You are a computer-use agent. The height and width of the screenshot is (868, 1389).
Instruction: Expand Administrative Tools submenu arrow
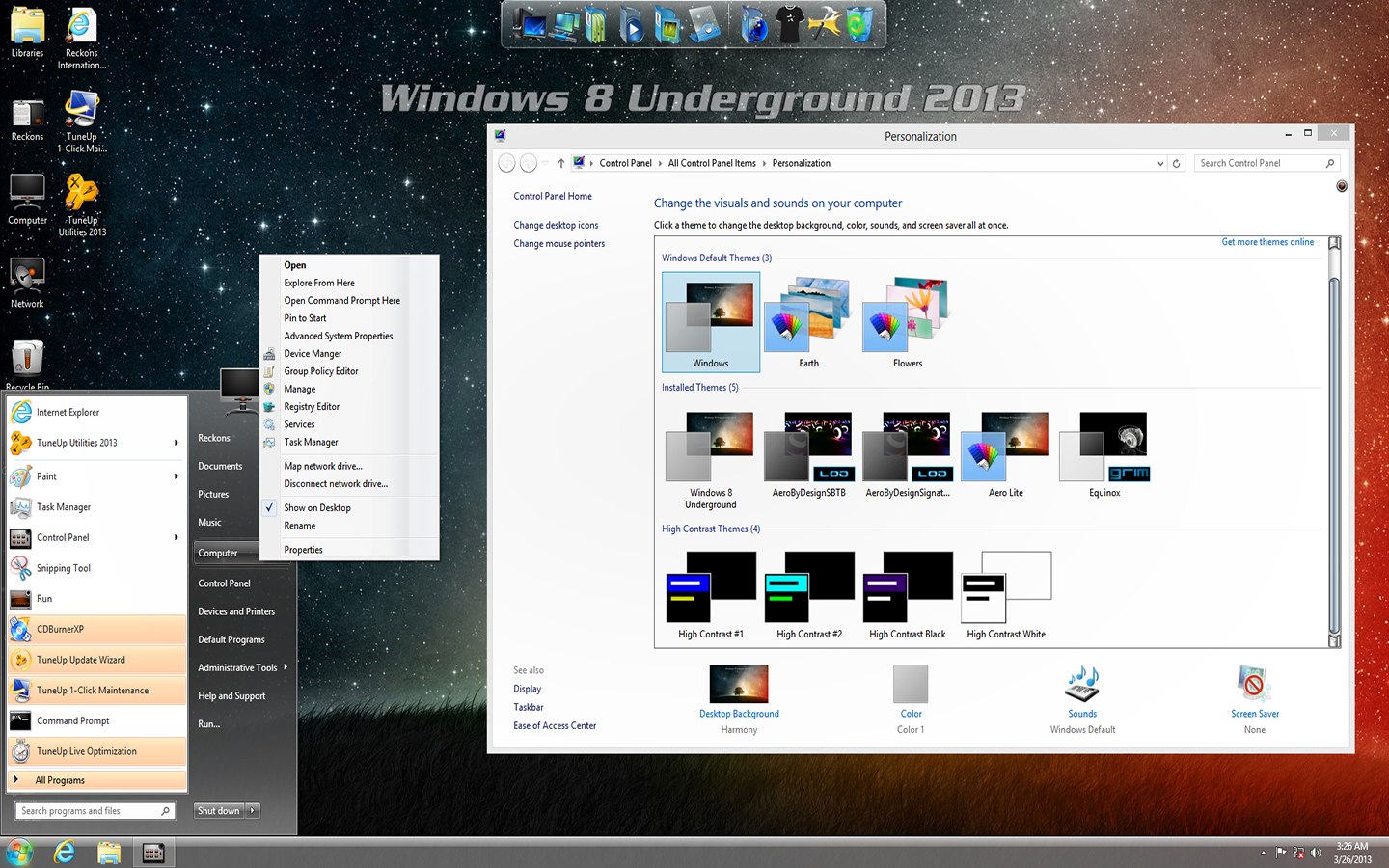pos(286,667)
